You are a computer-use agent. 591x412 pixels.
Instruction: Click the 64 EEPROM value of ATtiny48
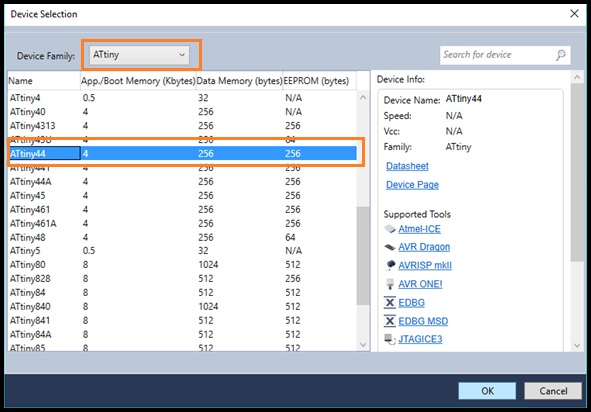click(290, 237)
